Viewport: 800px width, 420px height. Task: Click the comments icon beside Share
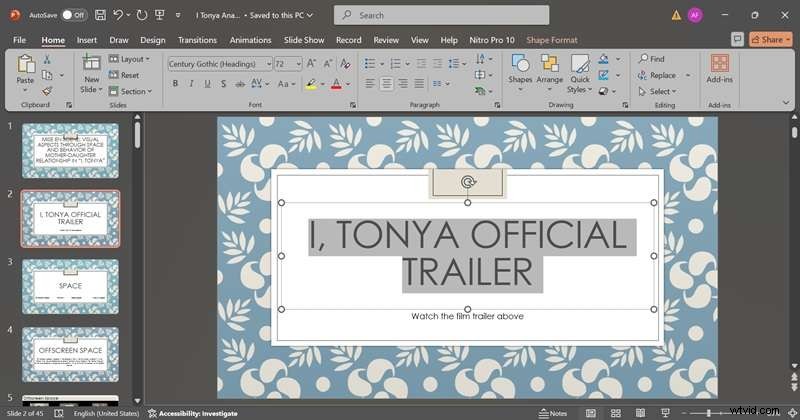(737, 39)
